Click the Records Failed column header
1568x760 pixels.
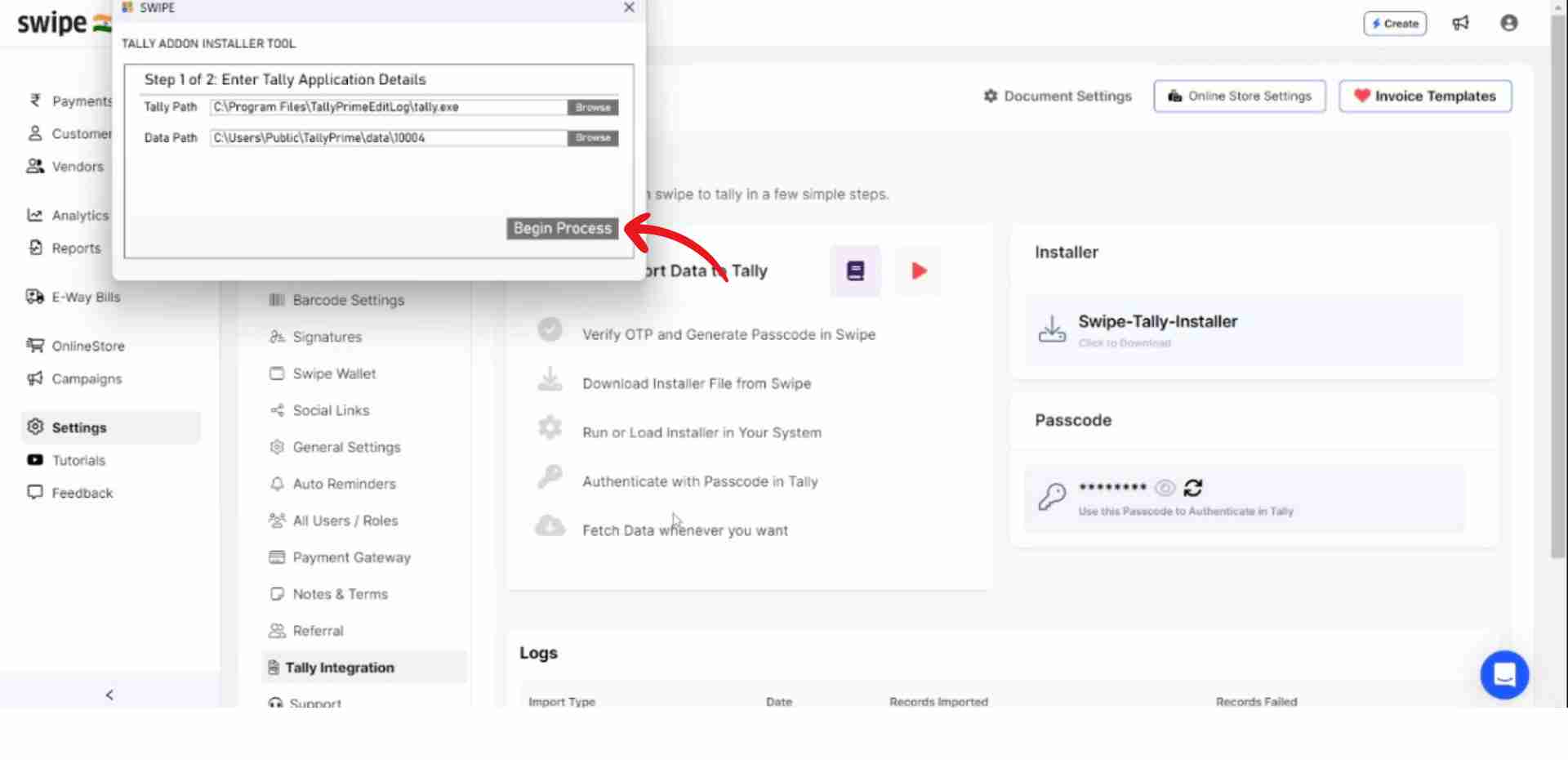[1256, 701]
